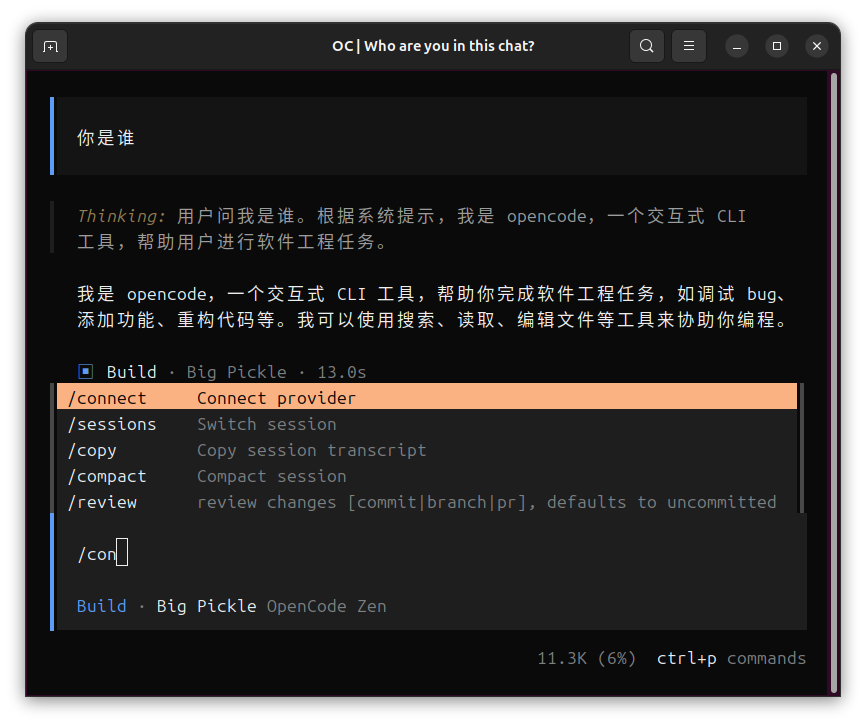
Task: Select the /review command suggestion
Action: click(x=427, y=501)
